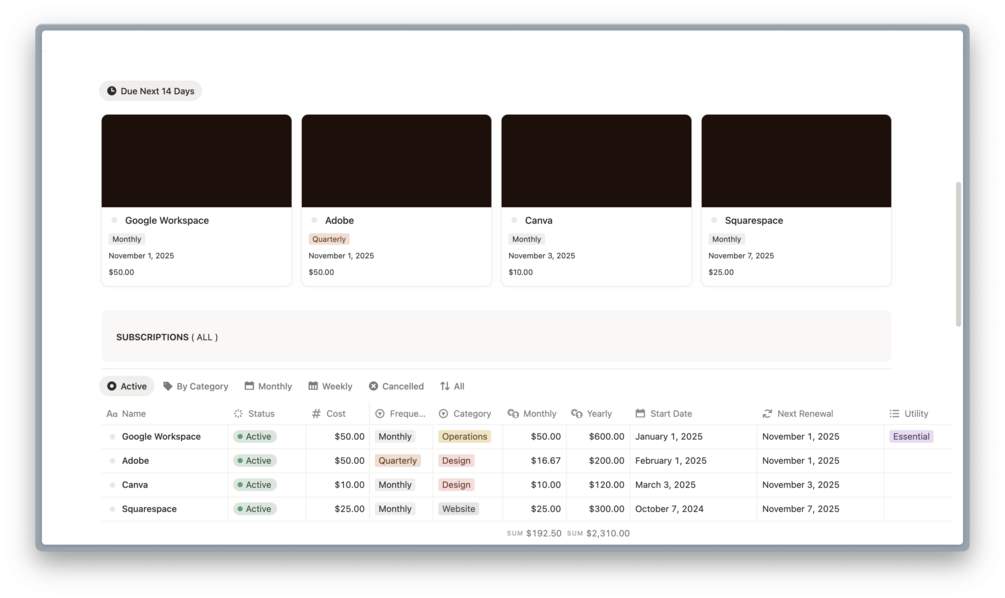Open the Status dropdown for Google Workspace
1005x598 pixels.
[254, 436]
